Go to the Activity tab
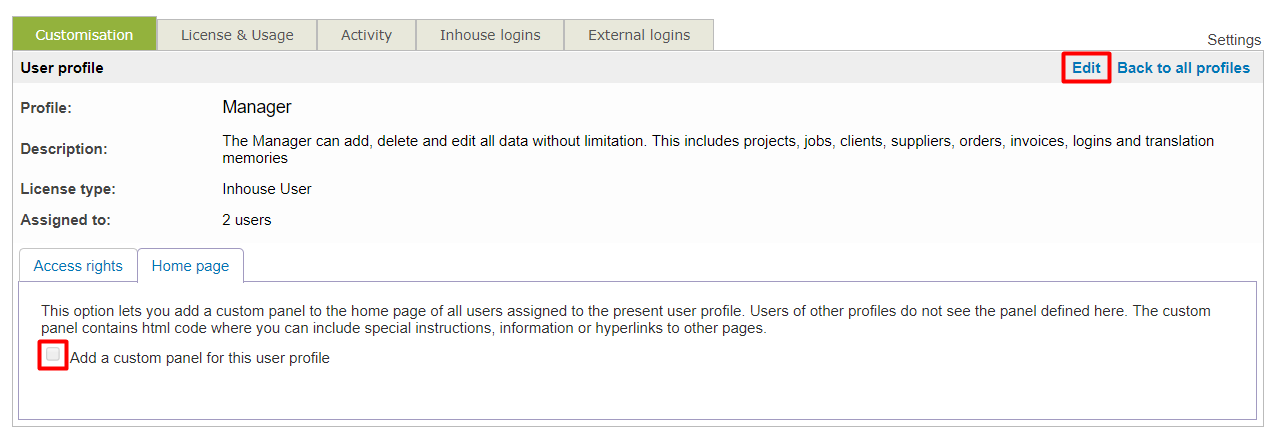The width and height of the screenshot is (1280, 440). point(366,35)
